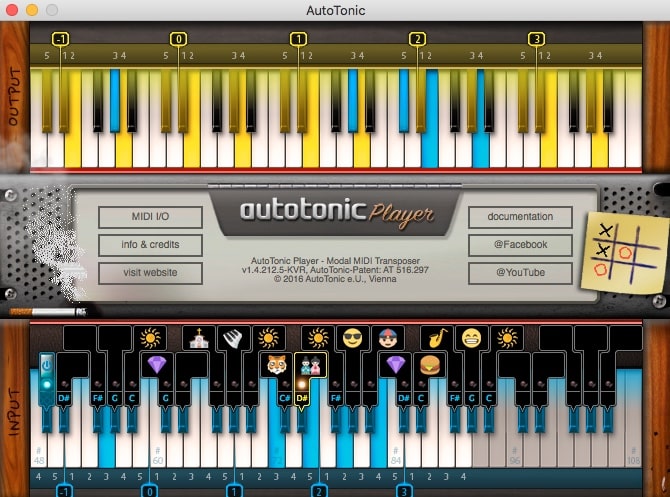Click the grinning face emoji key
The image size is (670, 497).
(x=472, y=339)
